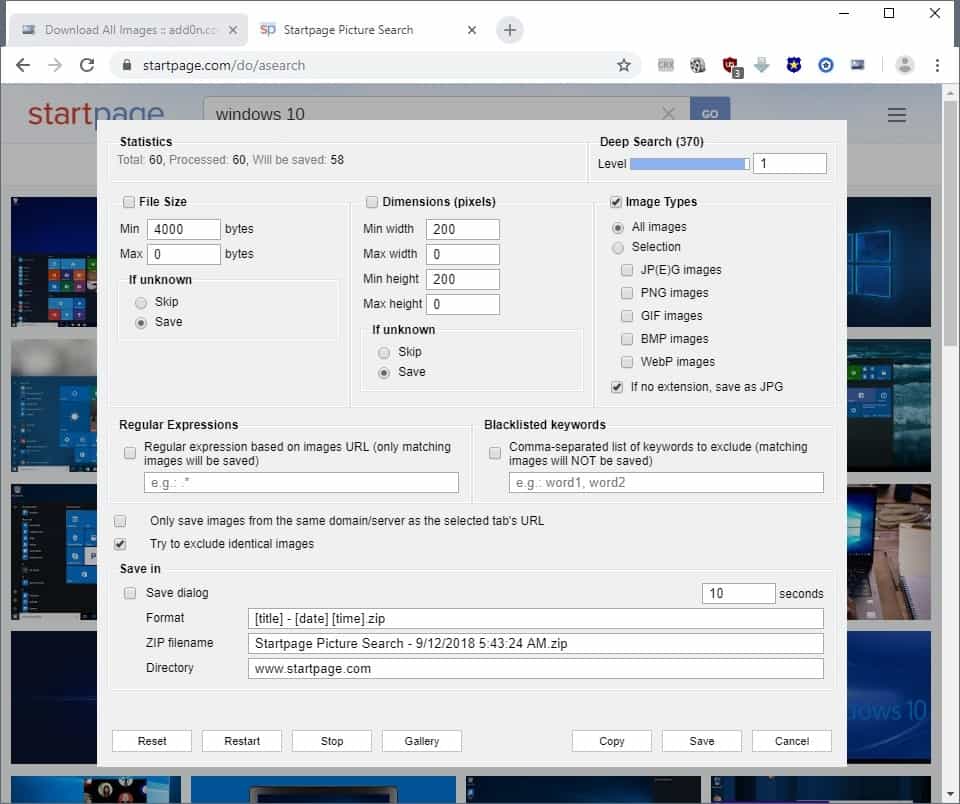Click the Gallery button
The image size is (960, 804).
point(422,741)
